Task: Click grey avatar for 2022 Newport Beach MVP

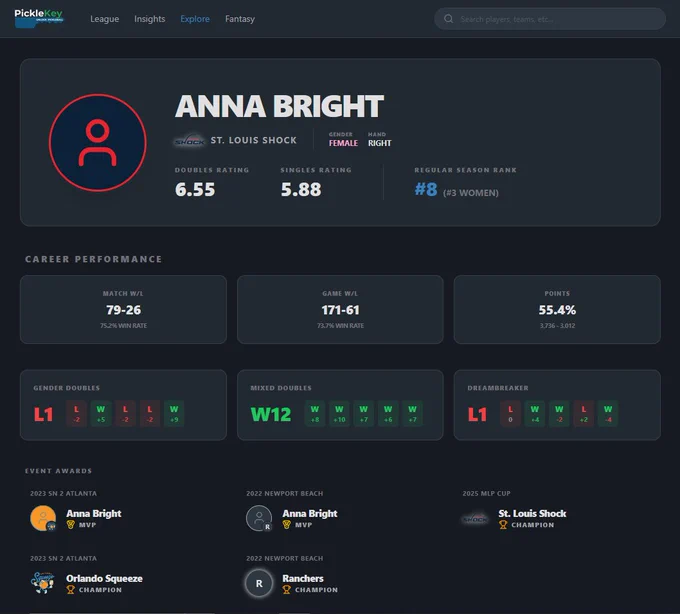Action: coord(259,518)
